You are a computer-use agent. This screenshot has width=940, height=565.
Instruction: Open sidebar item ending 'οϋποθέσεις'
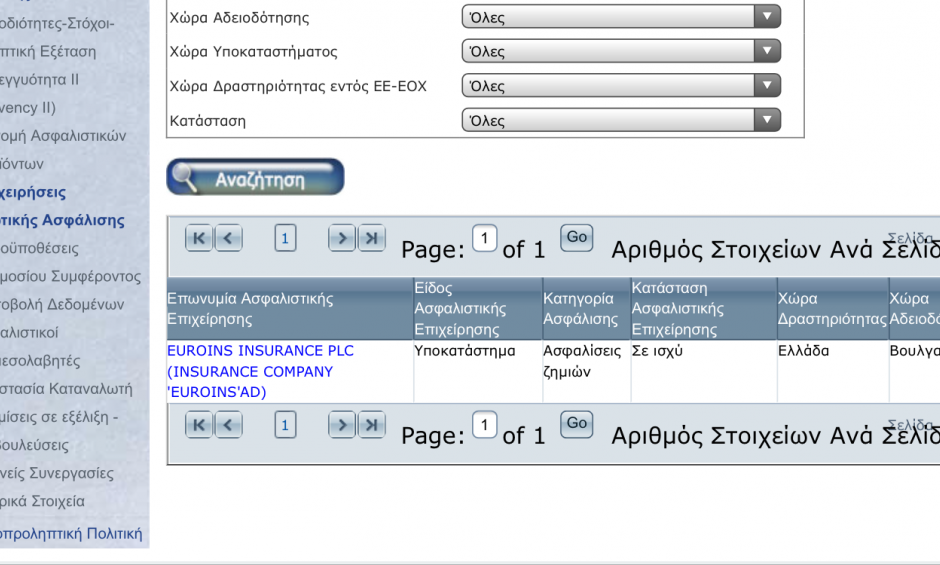pos(40,248)
